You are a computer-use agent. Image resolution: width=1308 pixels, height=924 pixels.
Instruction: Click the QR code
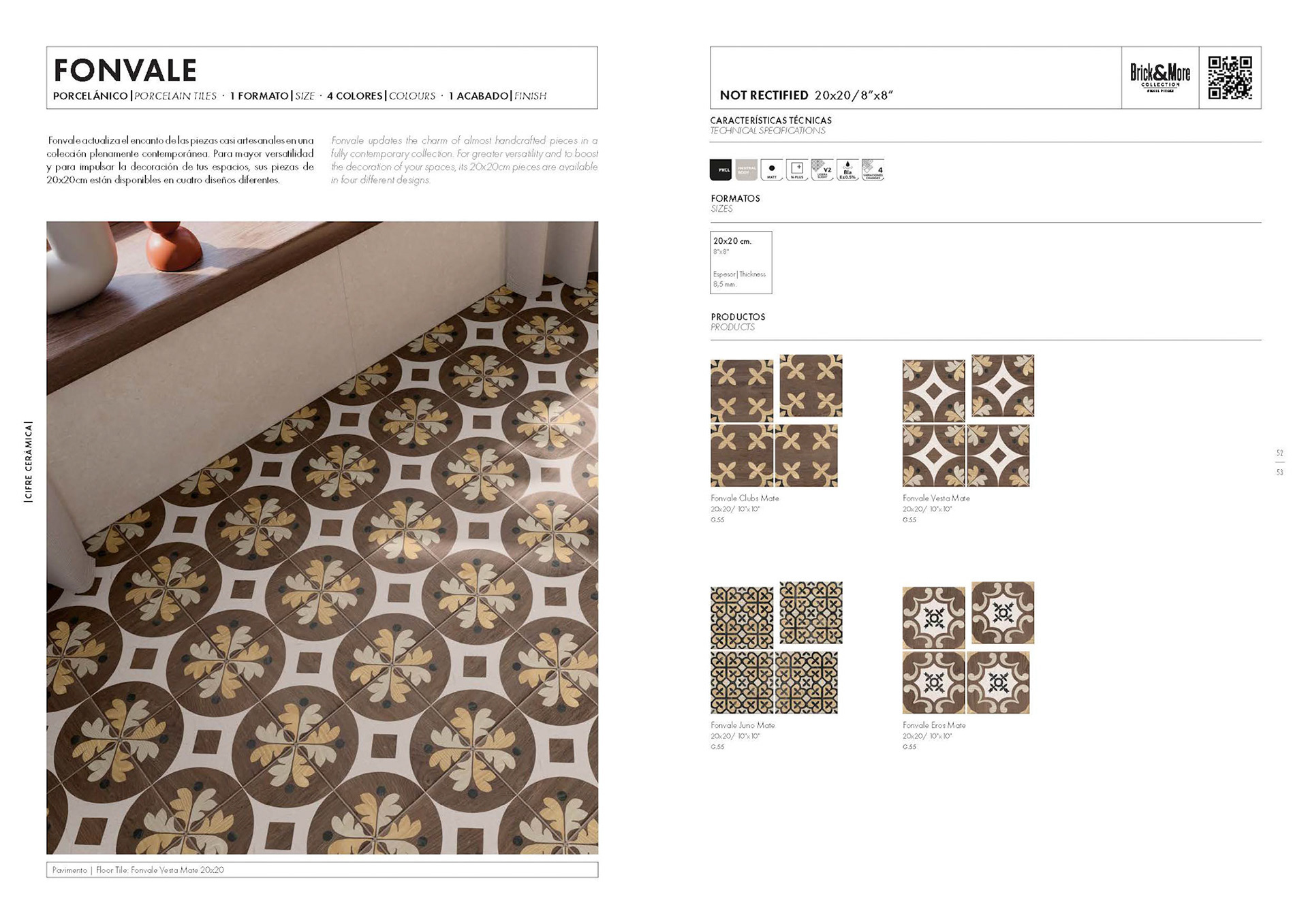tap(1230, 78)
